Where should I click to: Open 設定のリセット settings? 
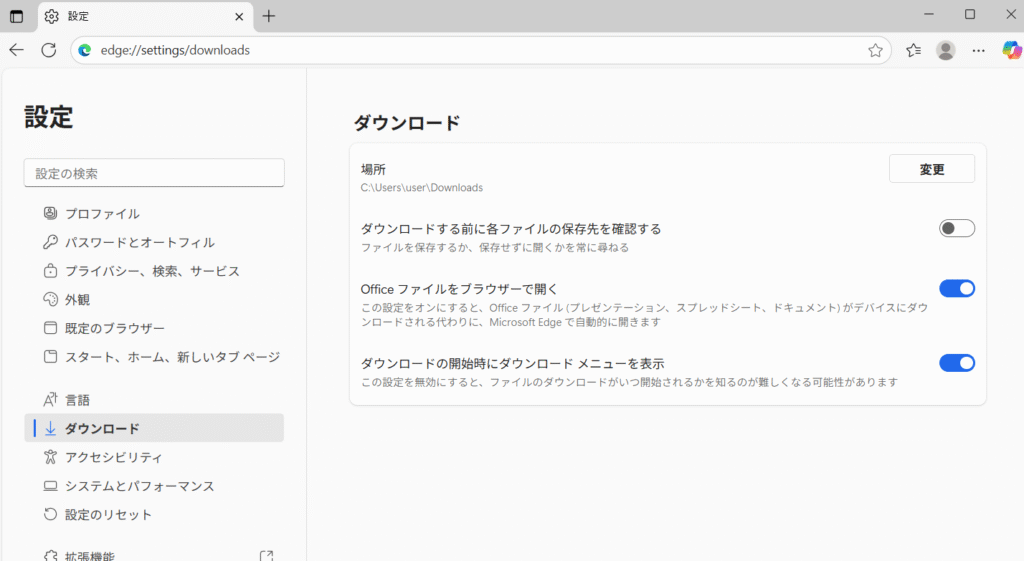154,515
